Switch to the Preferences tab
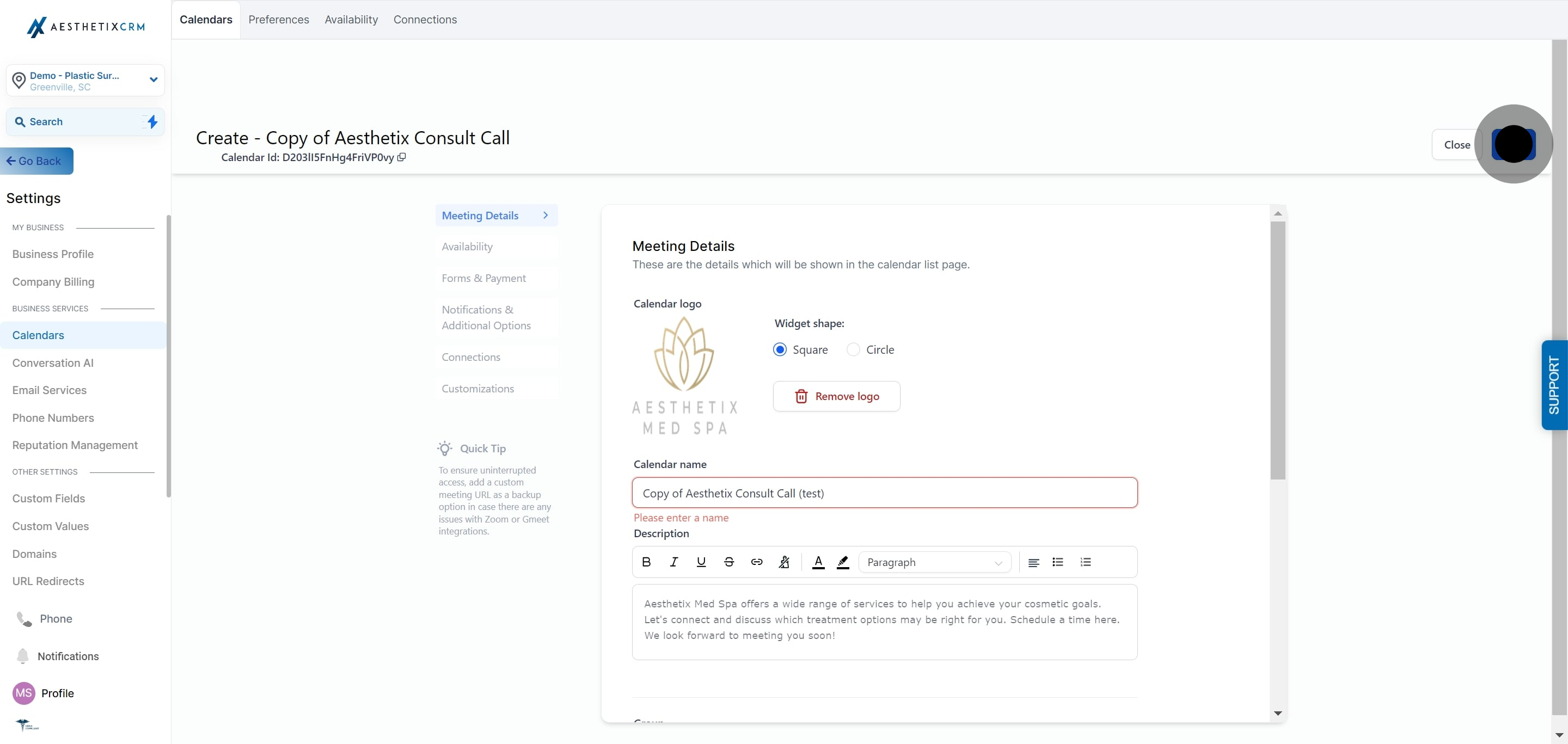Image resolution: width=1568 pixels, height=744 pixels. coord(278,20)
